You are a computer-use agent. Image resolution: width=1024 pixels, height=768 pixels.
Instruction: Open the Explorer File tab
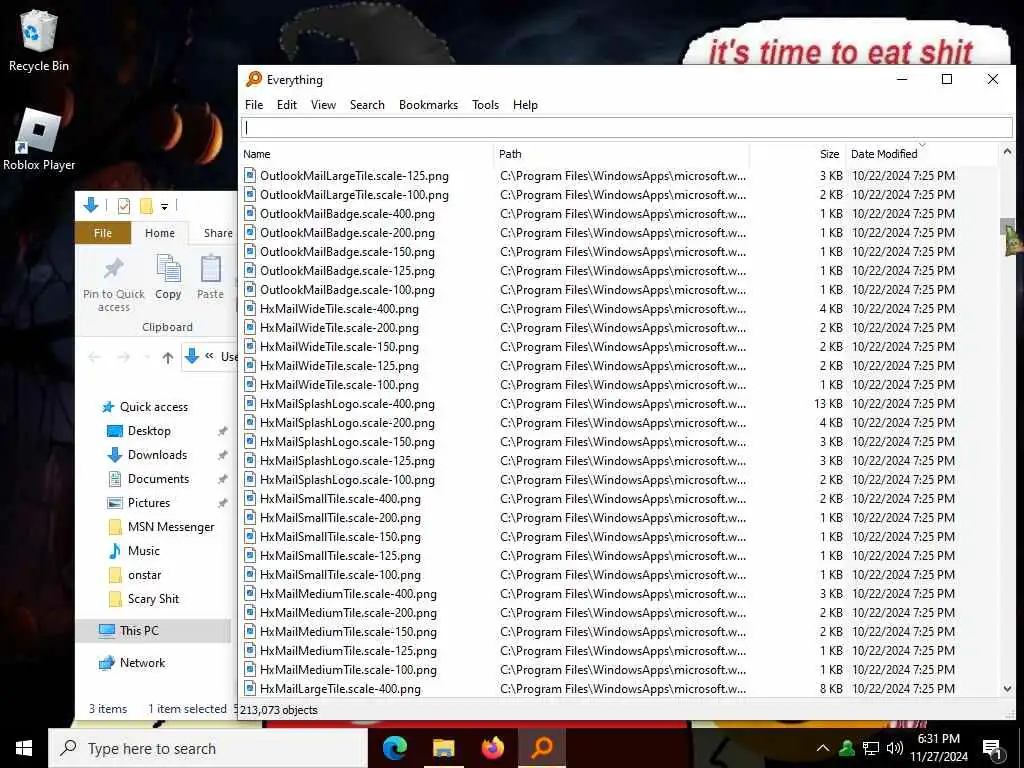point(103,233)
